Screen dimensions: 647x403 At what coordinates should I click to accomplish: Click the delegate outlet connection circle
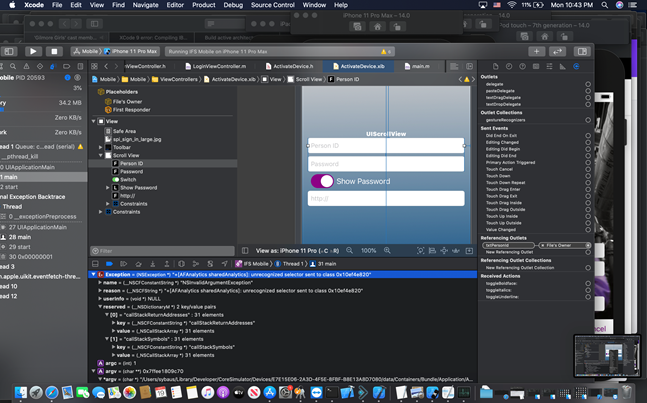(x=588, y=84)
